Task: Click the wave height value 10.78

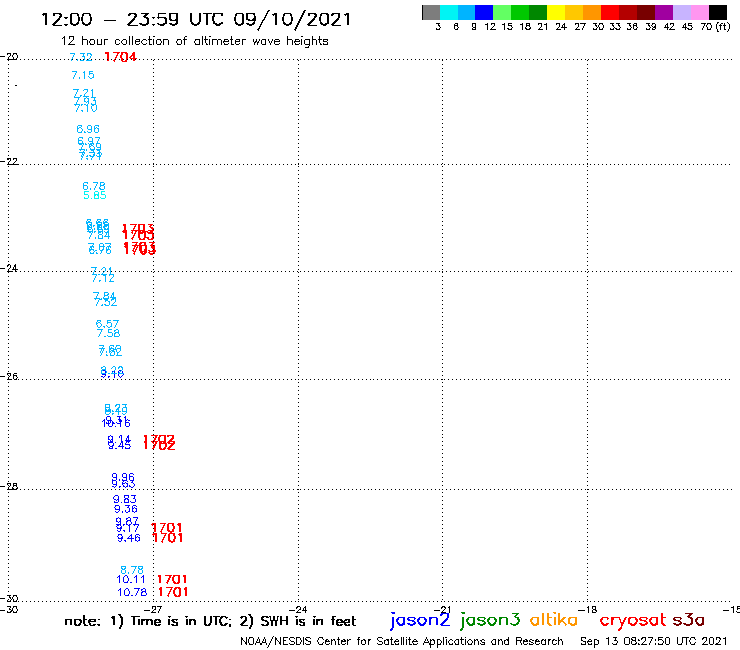Action: pos(132,592)
